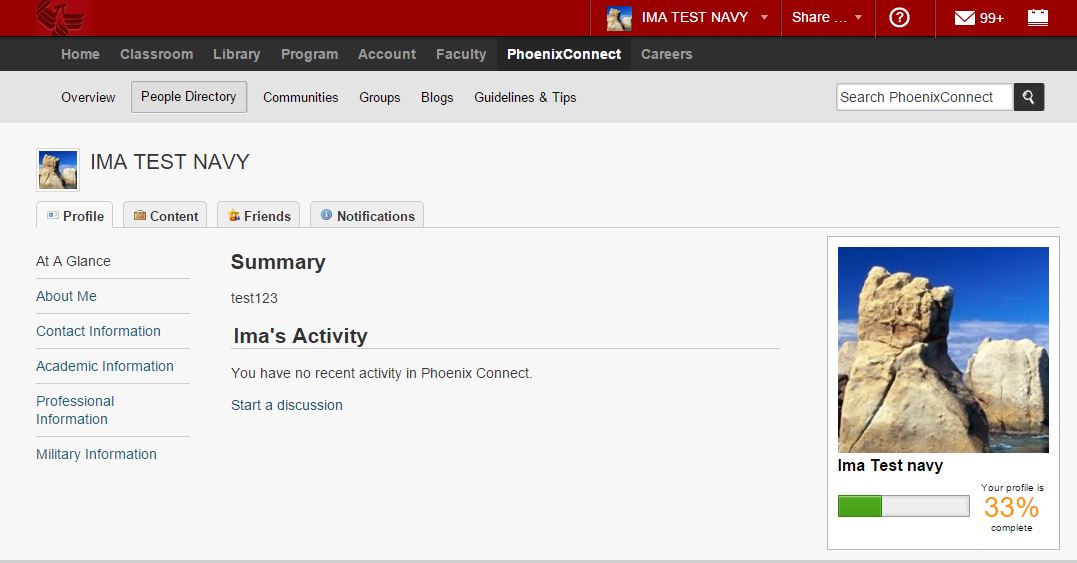Click the profile completion progress bar
The height and width of the screenshot is (563, 1077).
click(903, 506)
